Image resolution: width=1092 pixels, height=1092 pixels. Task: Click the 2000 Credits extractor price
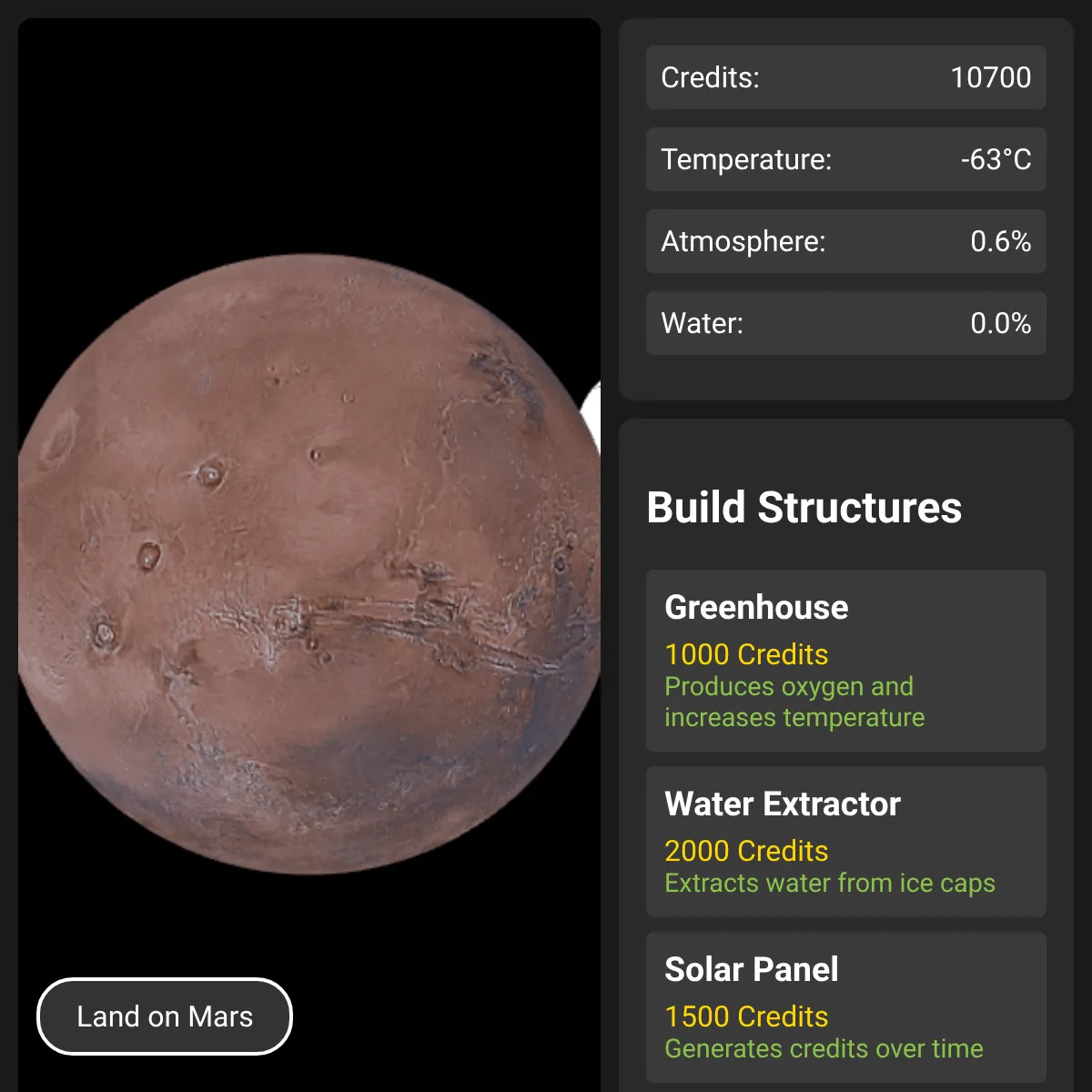[x=746, y=851]
